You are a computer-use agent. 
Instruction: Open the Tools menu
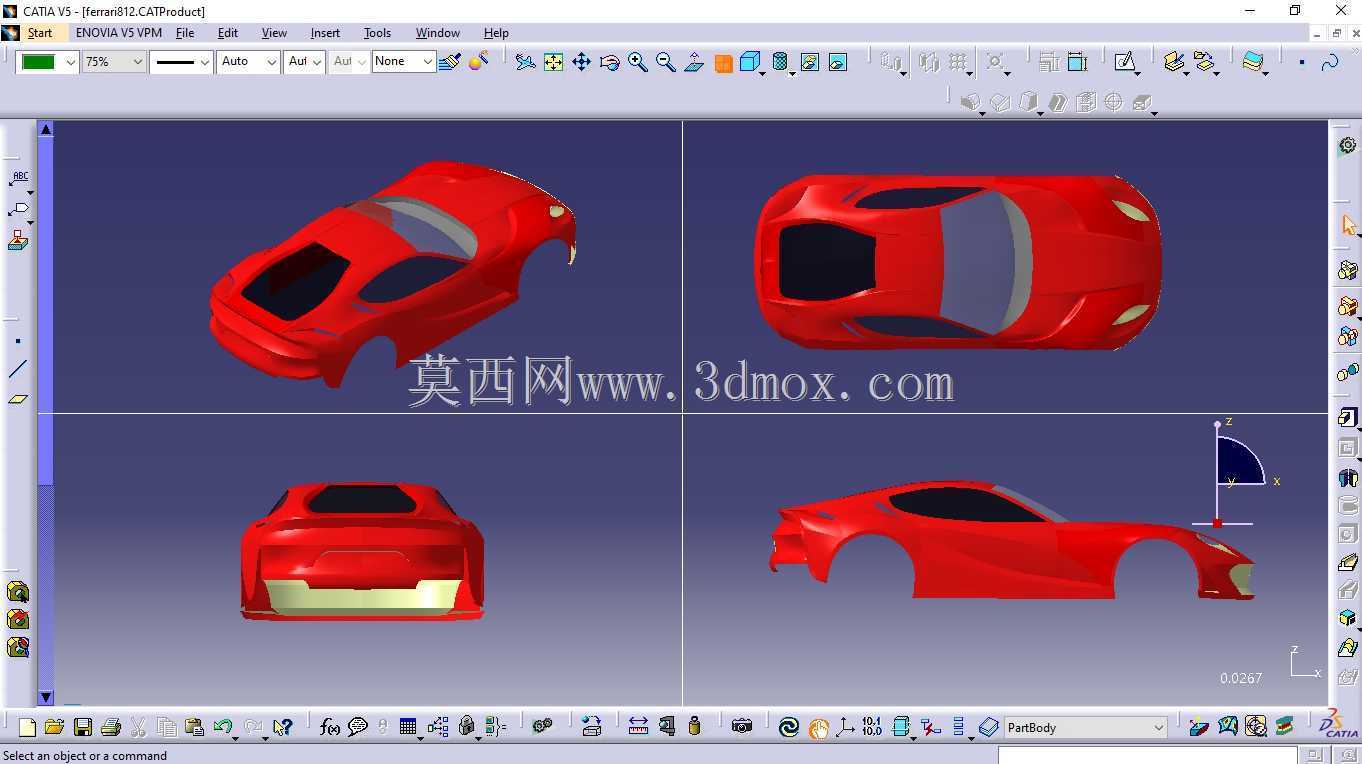pyautogui.click(x=377, y=33)
